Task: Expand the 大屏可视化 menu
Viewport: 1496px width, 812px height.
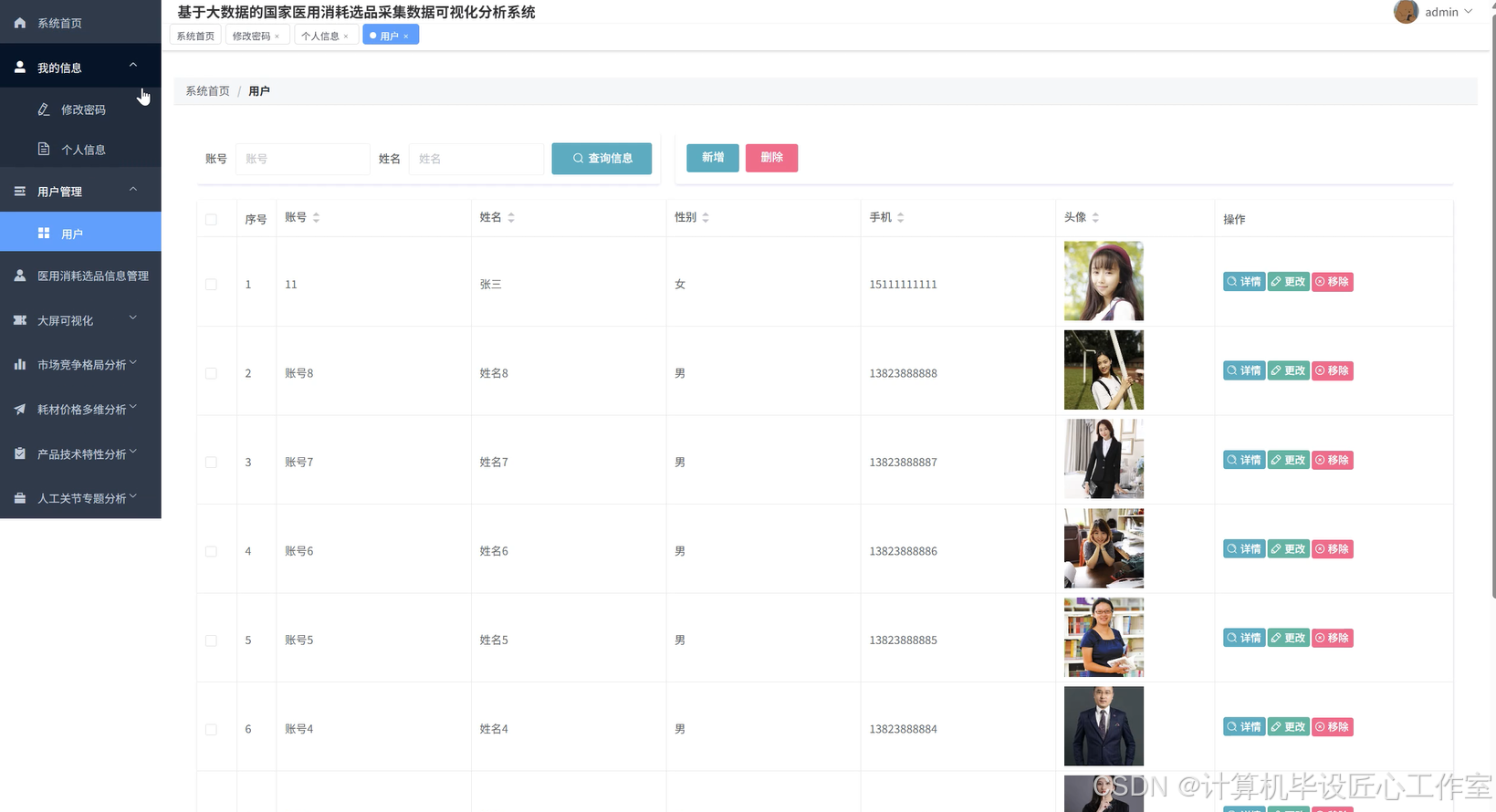Action: click(x=133, y=318)
